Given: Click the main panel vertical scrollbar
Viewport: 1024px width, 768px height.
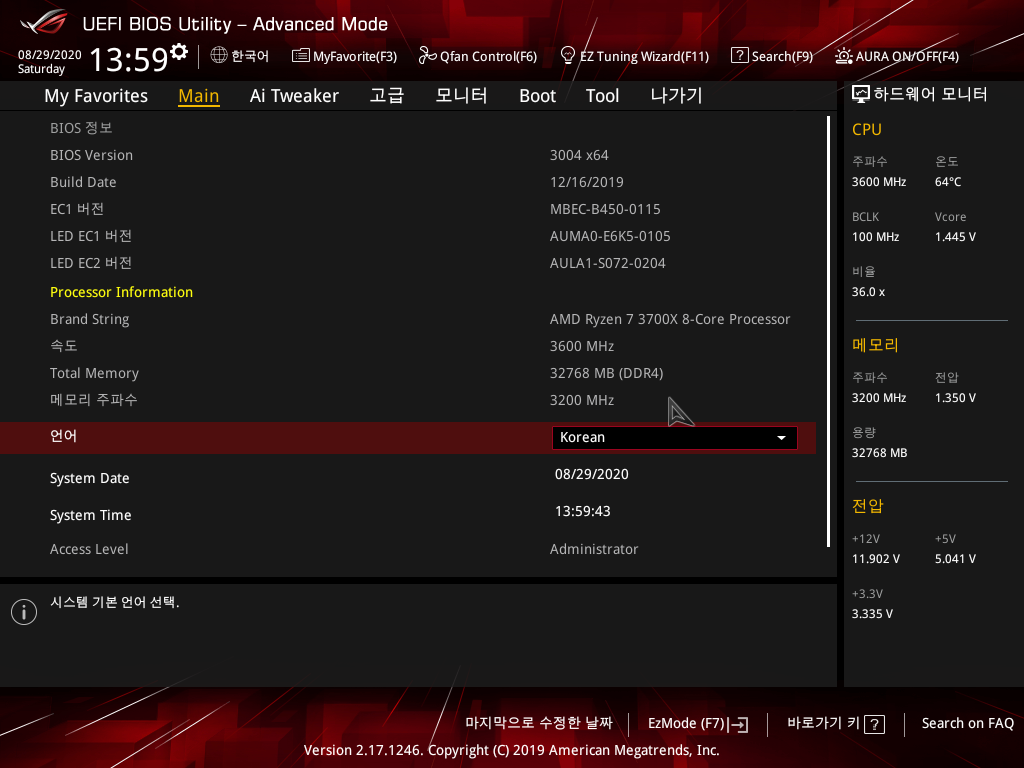Looking at the screenshot, I should [x=828, y=332].
